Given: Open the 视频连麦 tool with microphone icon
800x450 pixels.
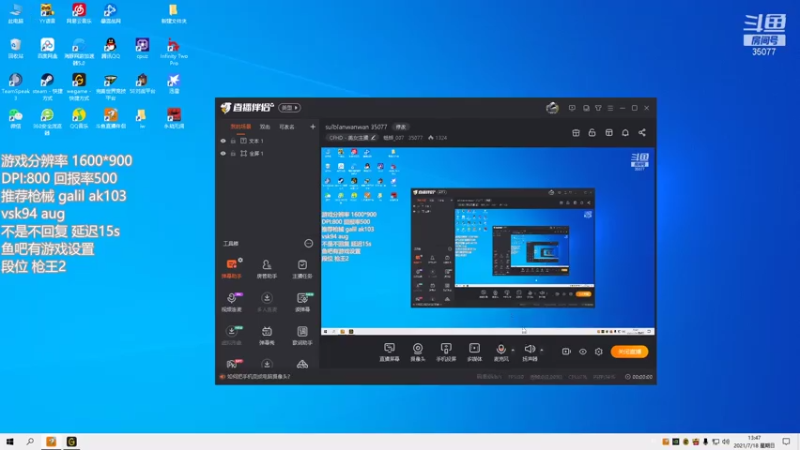Looking at the screenshot, I should [x=232, y=302].
